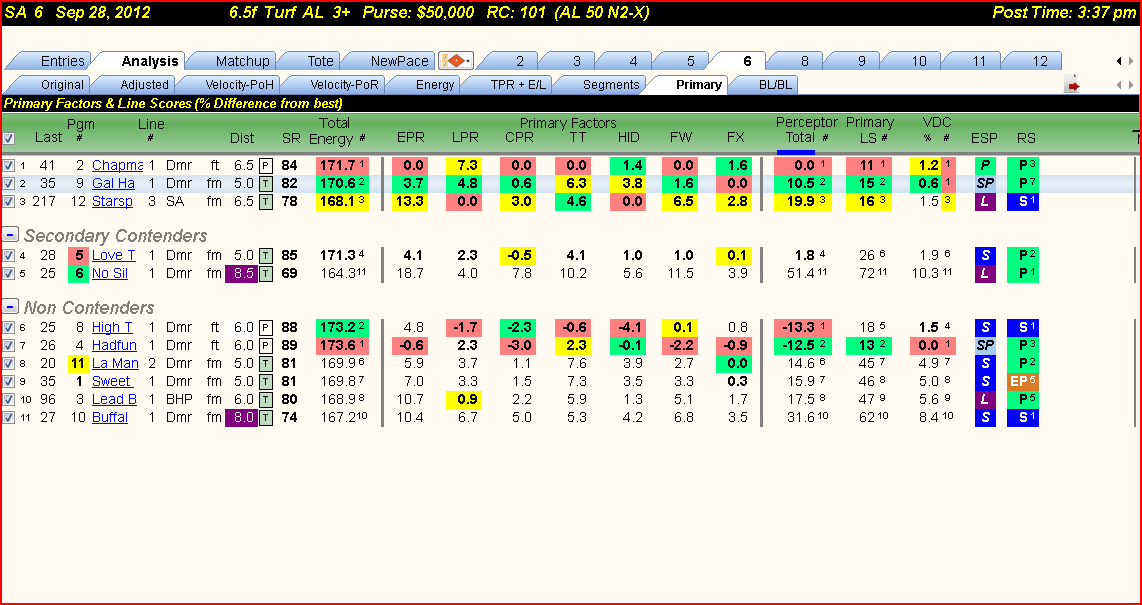Switch to the Entries tab

[63, 61]
